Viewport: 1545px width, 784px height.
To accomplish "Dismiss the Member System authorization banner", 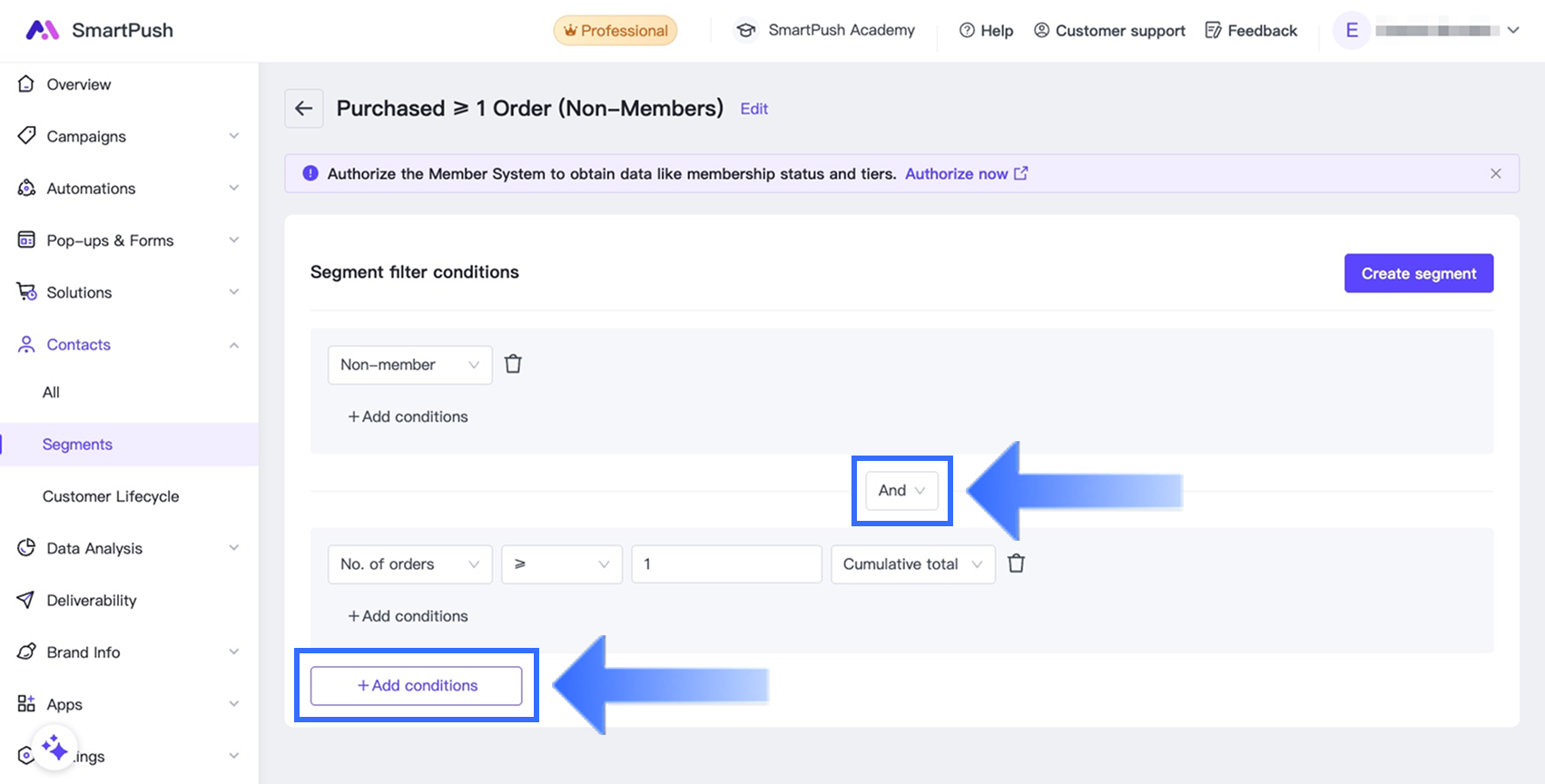I will coord(1495,173).
